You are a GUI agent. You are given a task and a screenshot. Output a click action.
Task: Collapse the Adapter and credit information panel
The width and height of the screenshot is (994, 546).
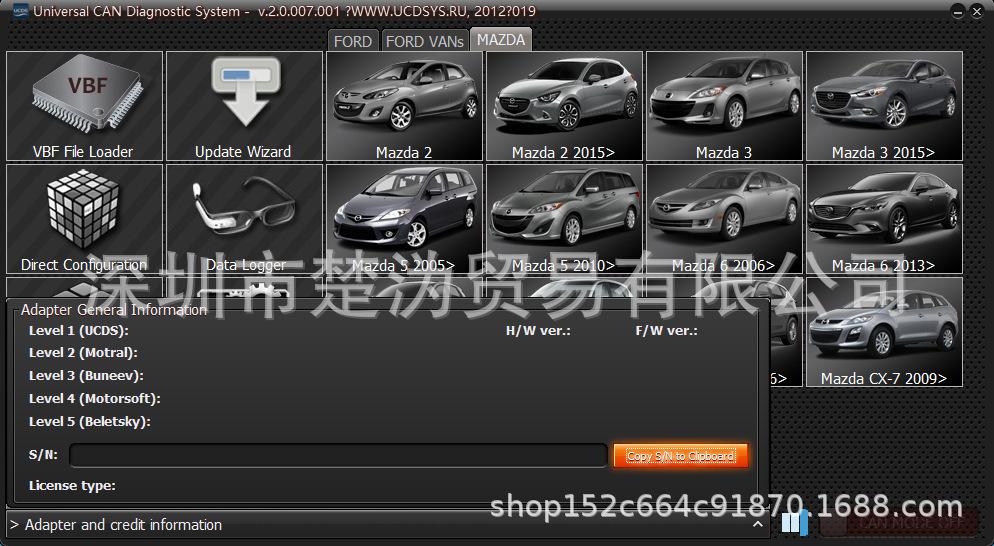pyautogui.click(x=758, y=524)
